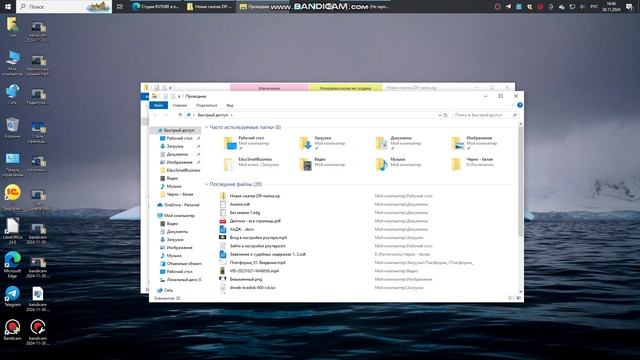This screenshot has width=640, height=360.
Task: Switch to details view in status bar
Action: tap(511, 298)
